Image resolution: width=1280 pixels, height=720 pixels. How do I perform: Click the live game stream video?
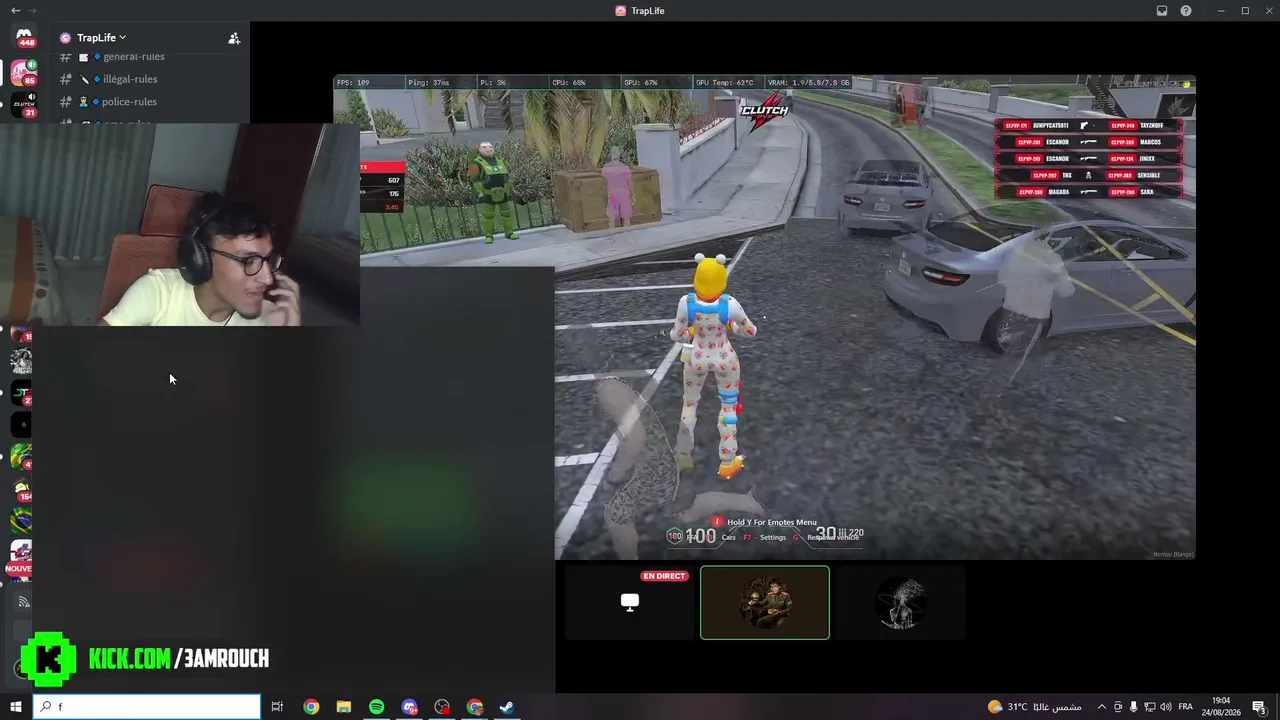tap(765, 318)
